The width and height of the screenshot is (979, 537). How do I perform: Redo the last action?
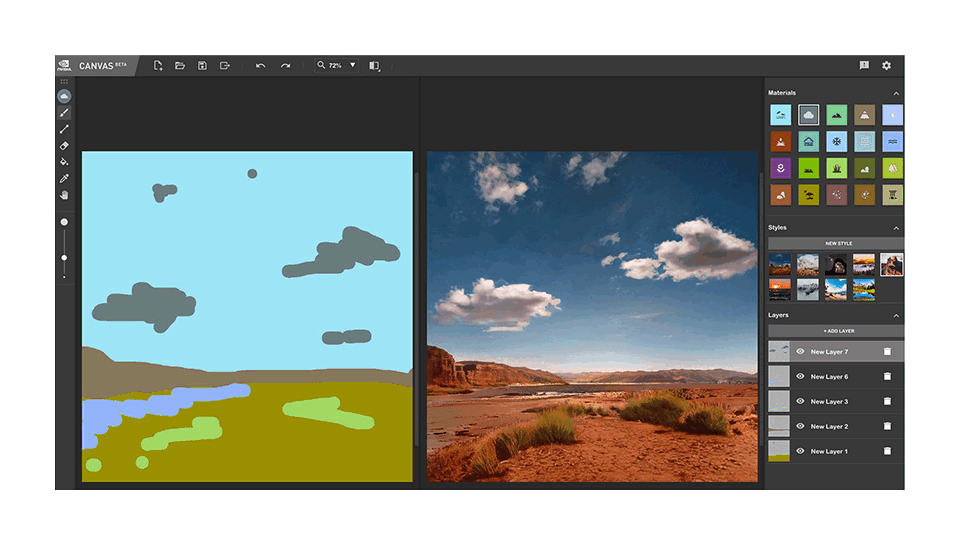[x=285, y=66]
